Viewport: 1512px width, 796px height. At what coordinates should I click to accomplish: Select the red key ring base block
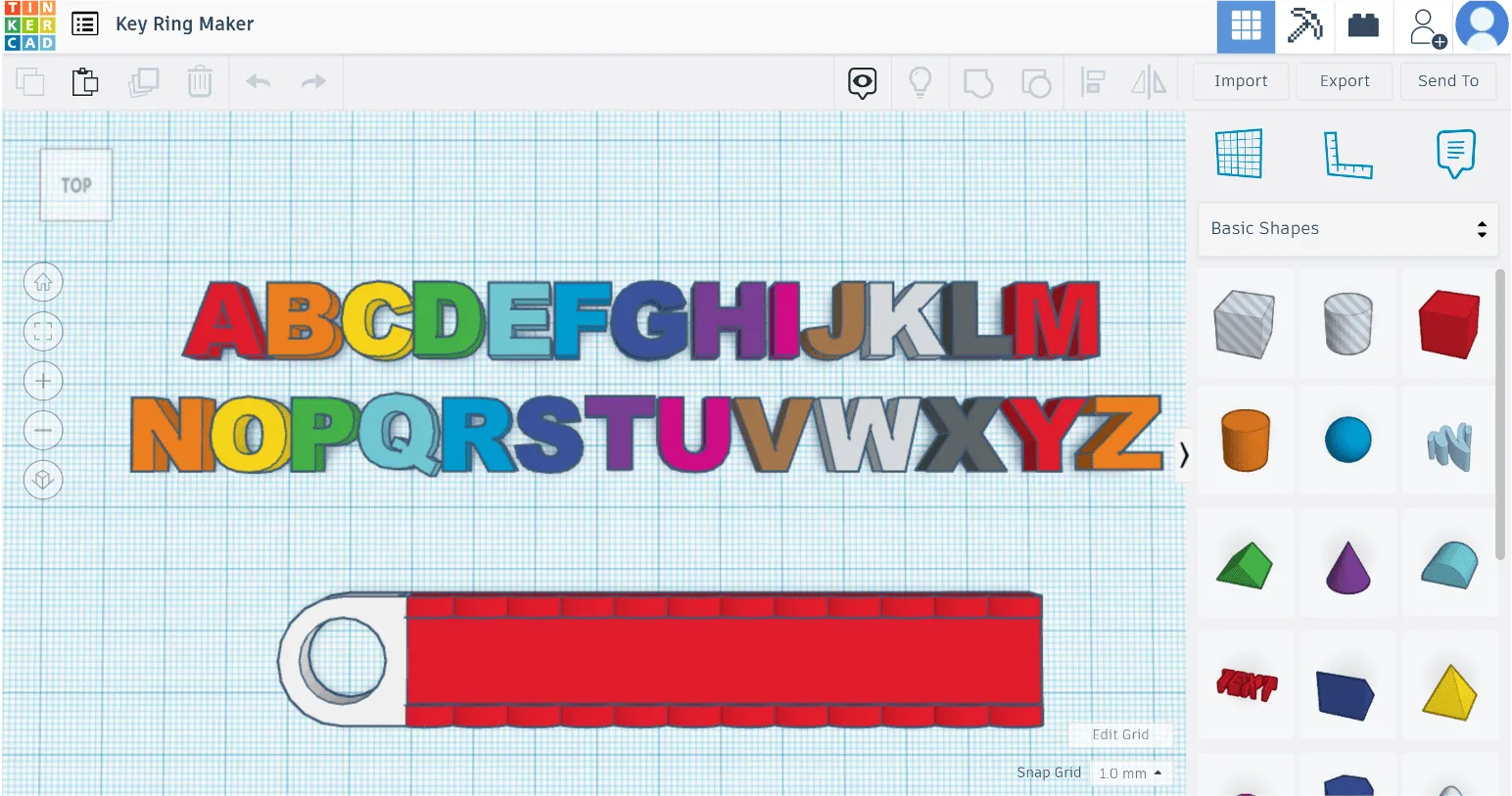[x=724, y=661]
